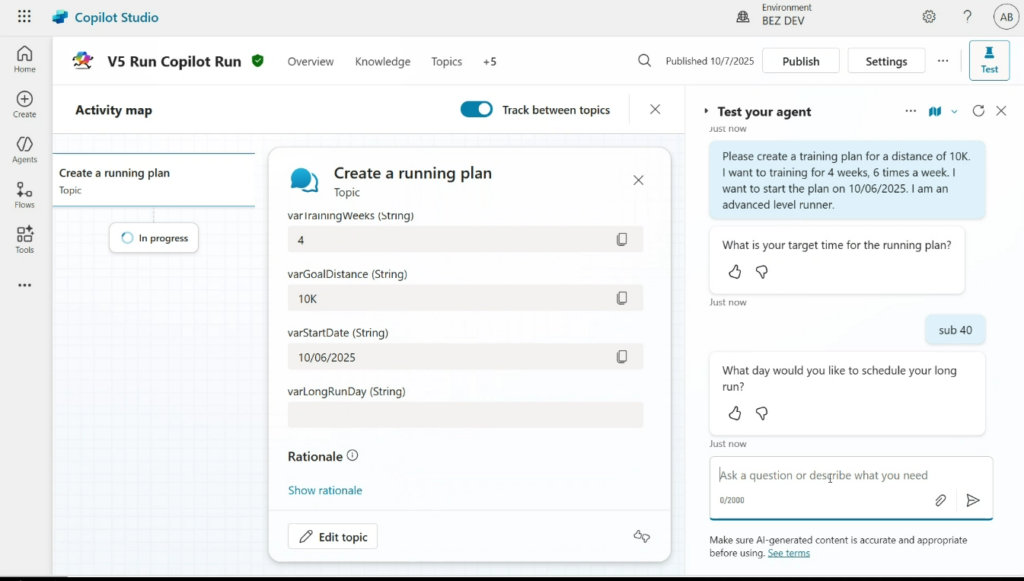Thumbs down the long run question
Viewport: 1024px width, 581px height.
[x=761, y=413]
